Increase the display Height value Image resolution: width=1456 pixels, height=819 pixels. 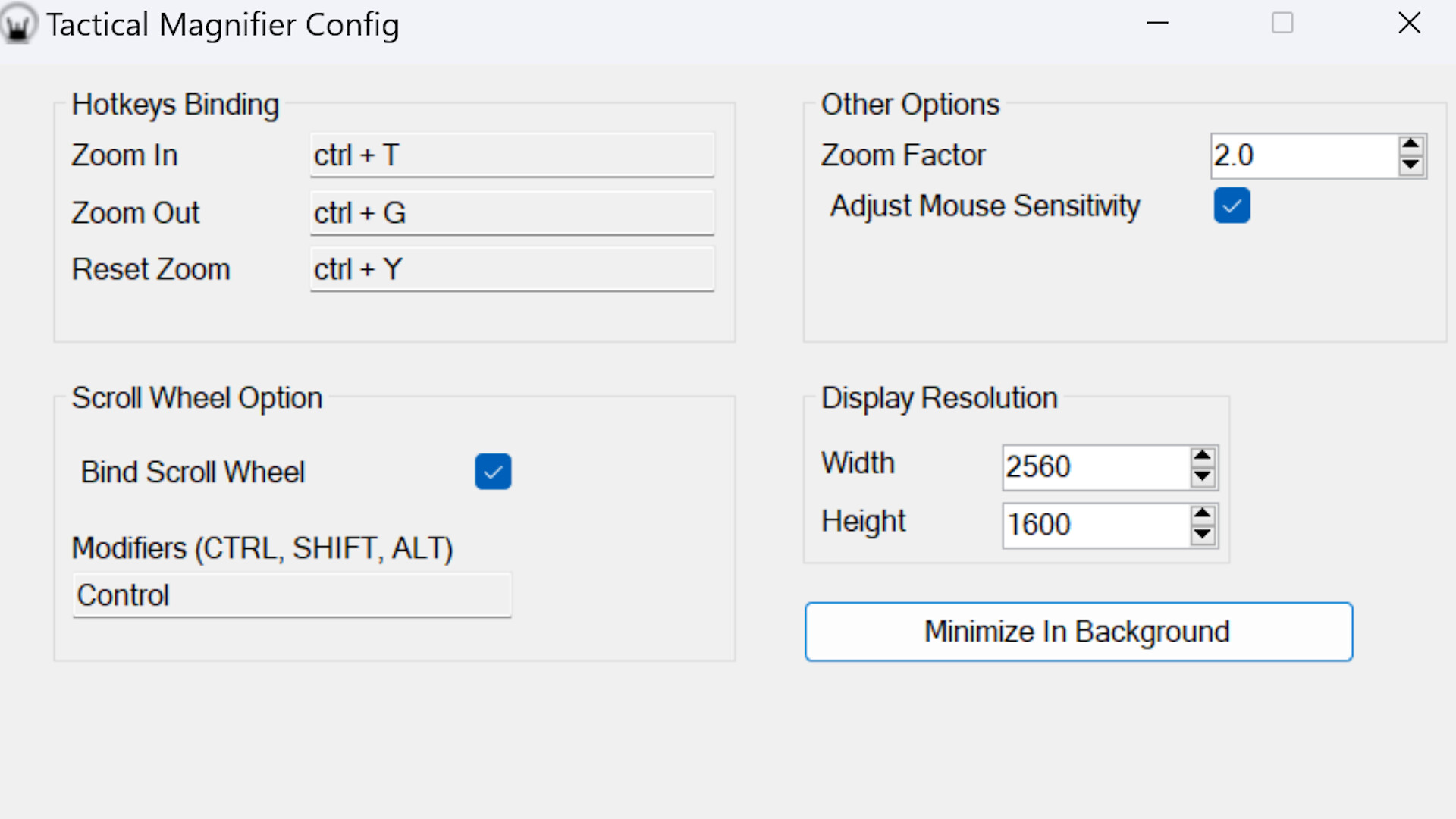[x=1203, y=514]
